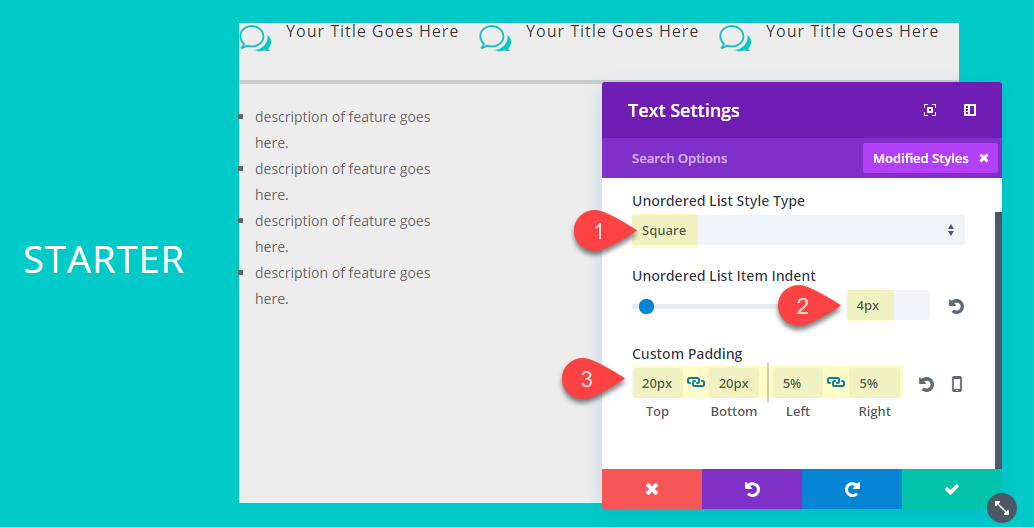The width and height of the screenshot is (1034, 528).
Task: Click the resize handle at modal corner
Action: click(1001, 508)
